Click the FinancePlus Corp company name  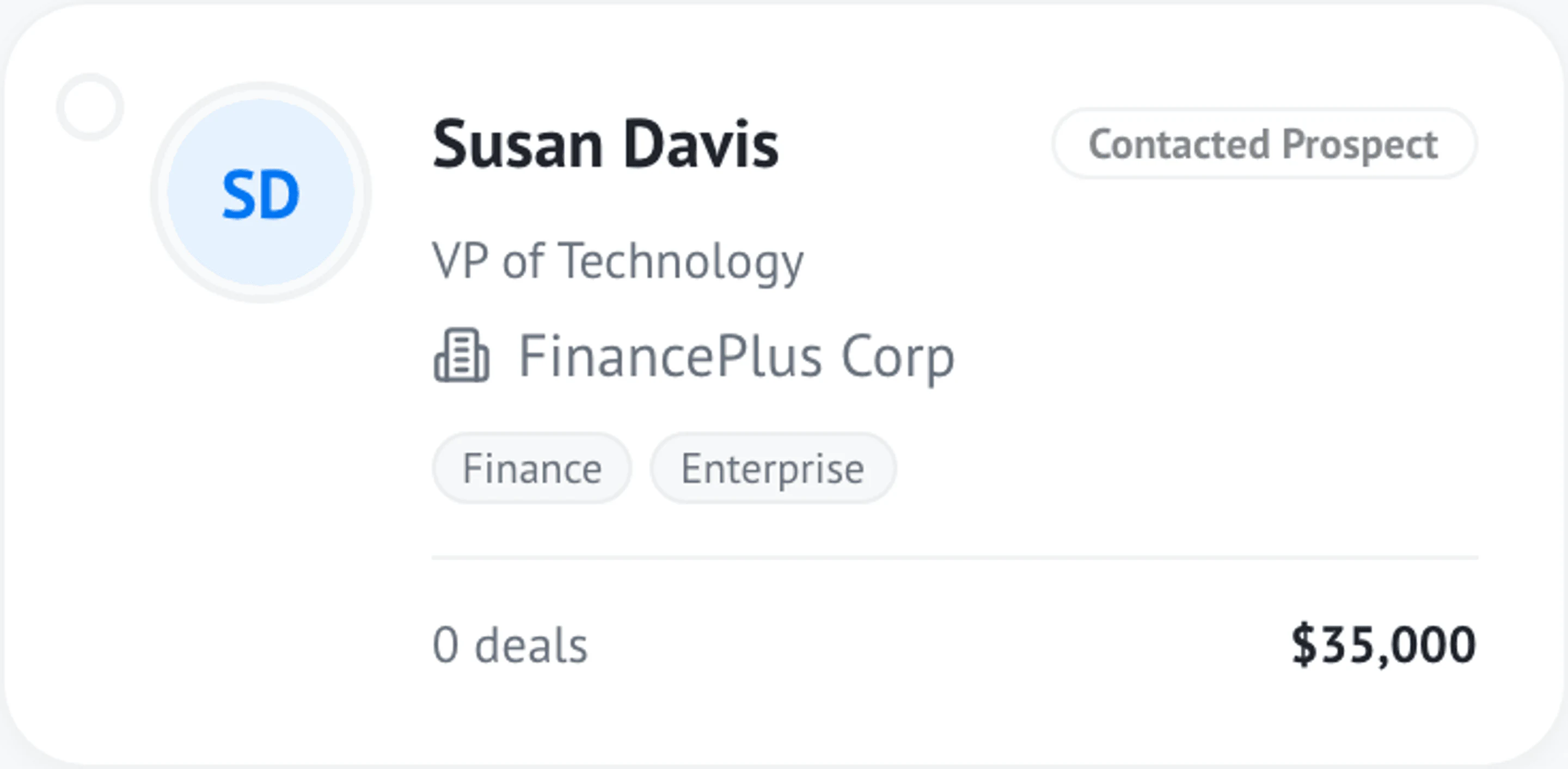click(x=736, y=358)
